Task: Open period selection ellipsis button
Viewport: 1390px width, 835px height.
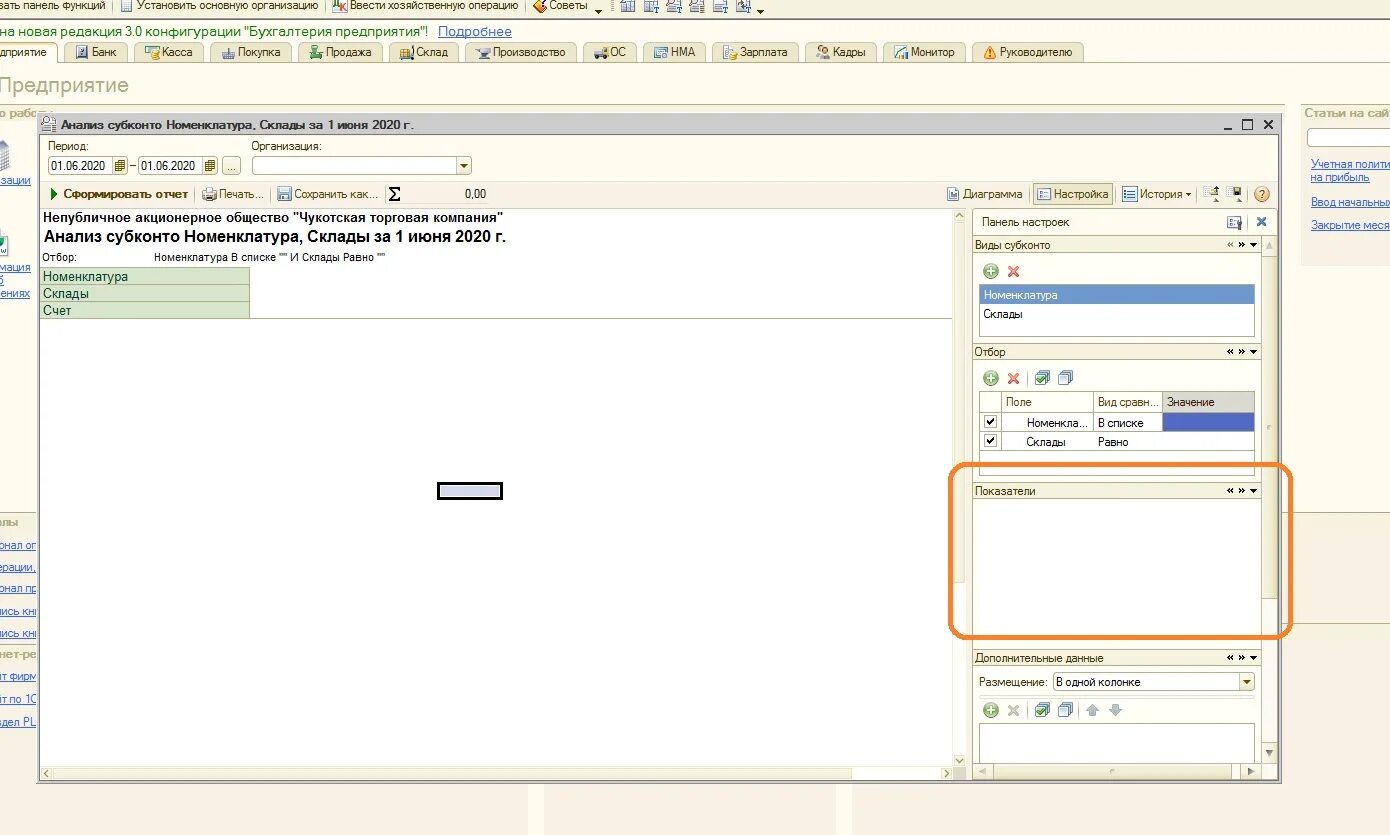Action: pos(232,166)
